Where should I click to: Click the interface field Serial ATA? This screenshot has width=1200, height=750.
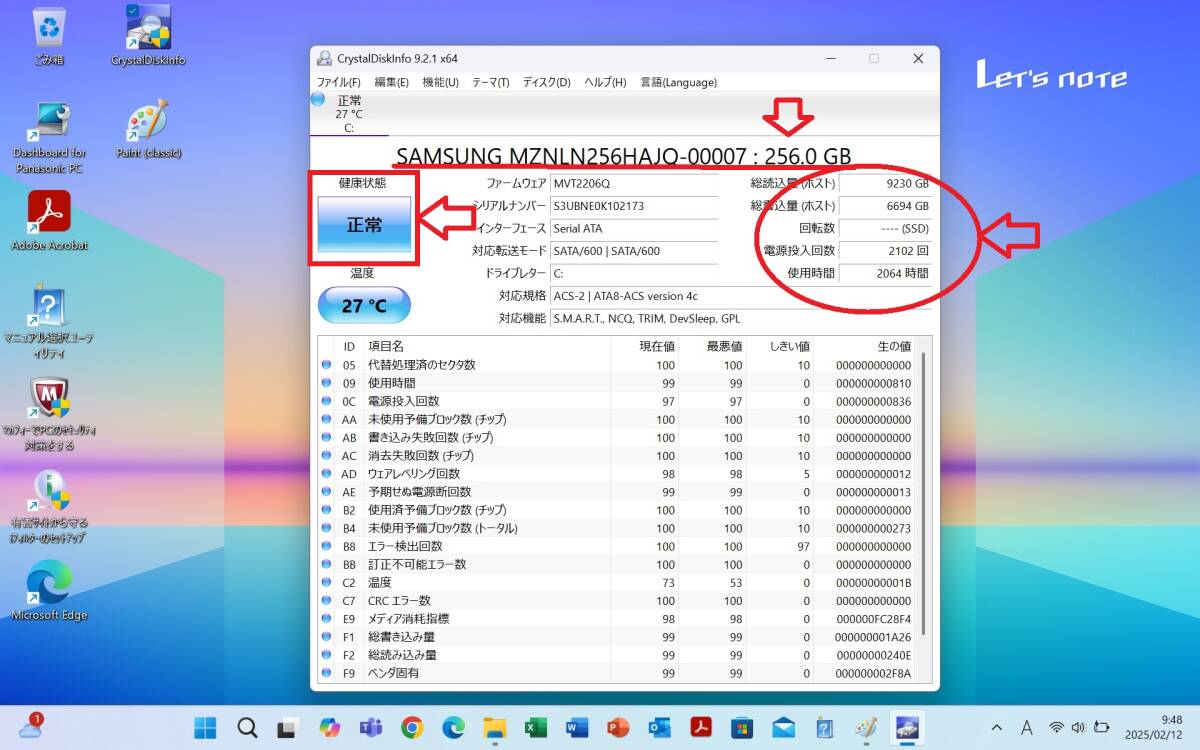[634, 228]
